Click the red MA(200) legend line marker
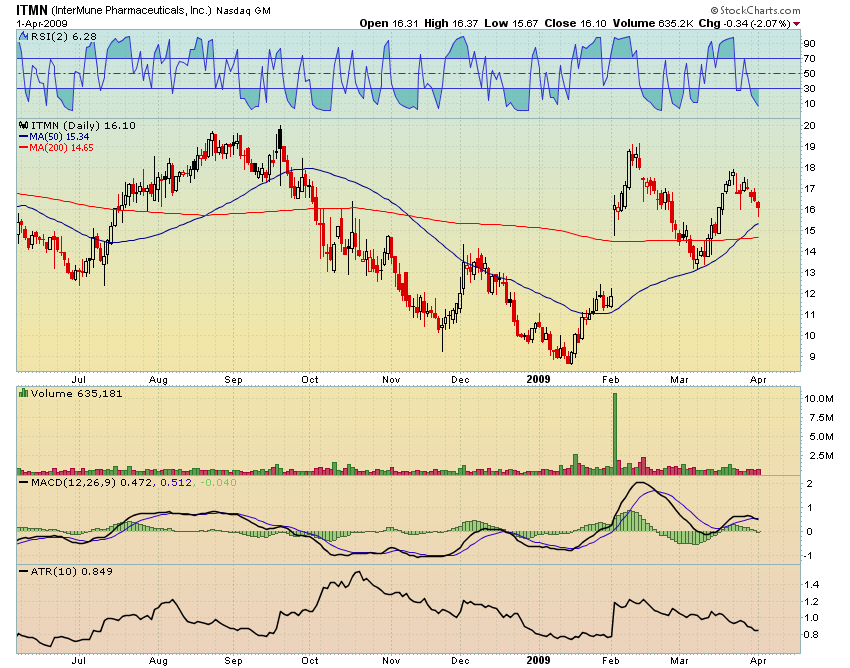This screenshot has width=850, height=668. 23,147
